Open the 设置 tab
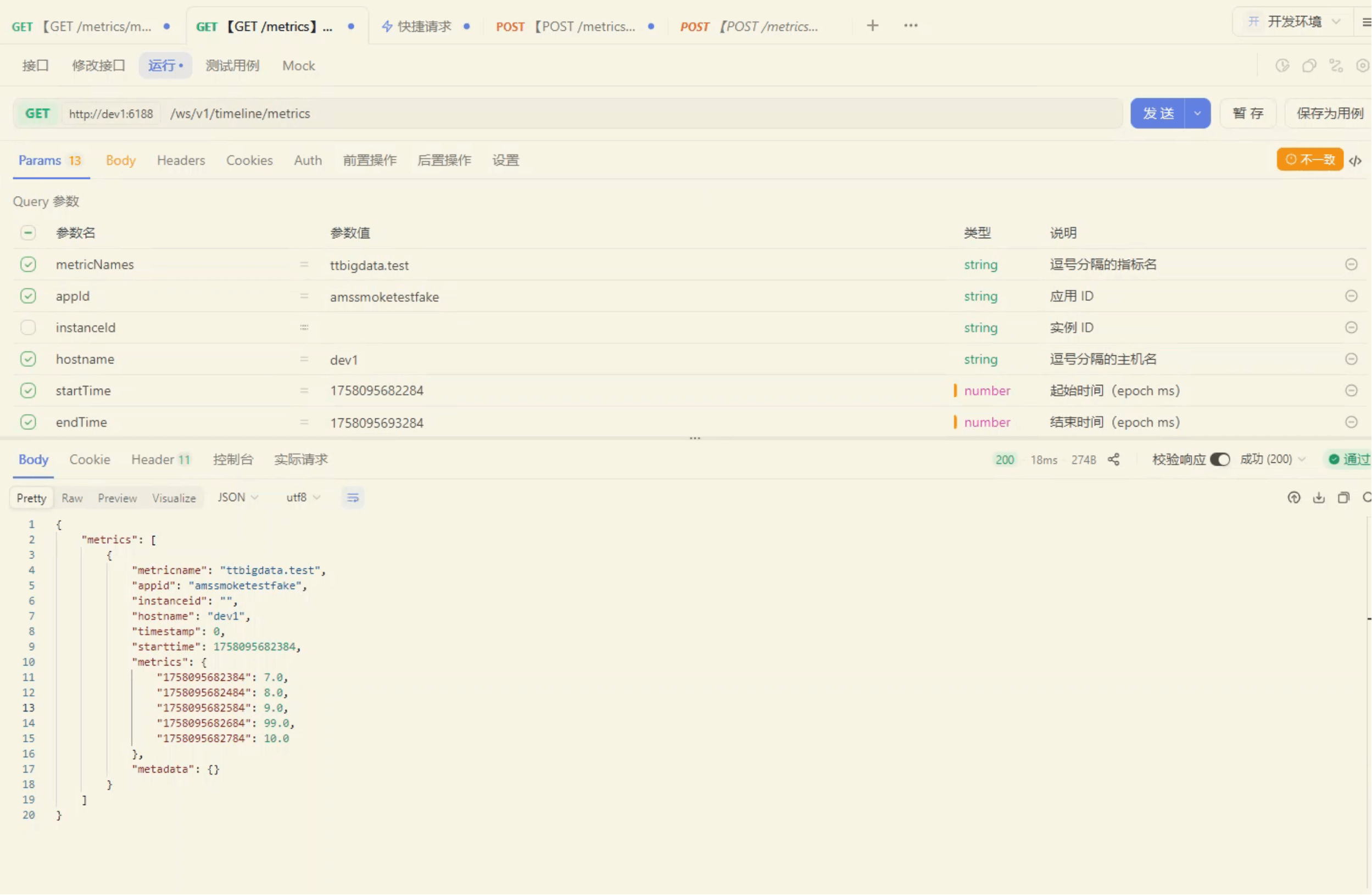The width and height of the screenshot is (1372, 895). pos(505,161)
